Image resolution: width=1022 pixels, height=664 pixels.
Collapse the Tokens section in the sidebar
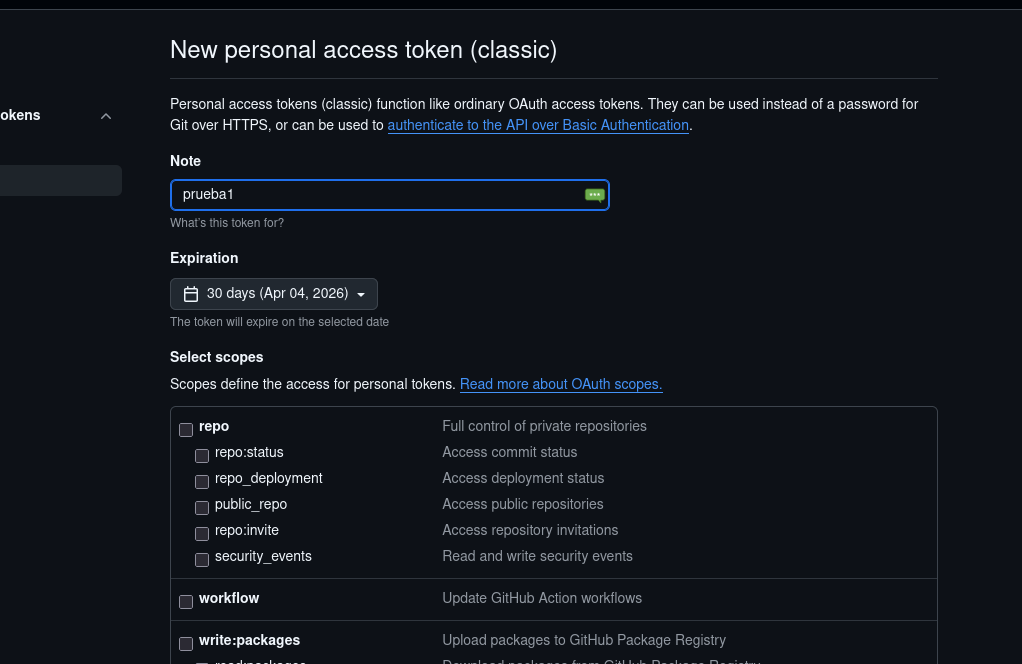click(x=105, y=115)
